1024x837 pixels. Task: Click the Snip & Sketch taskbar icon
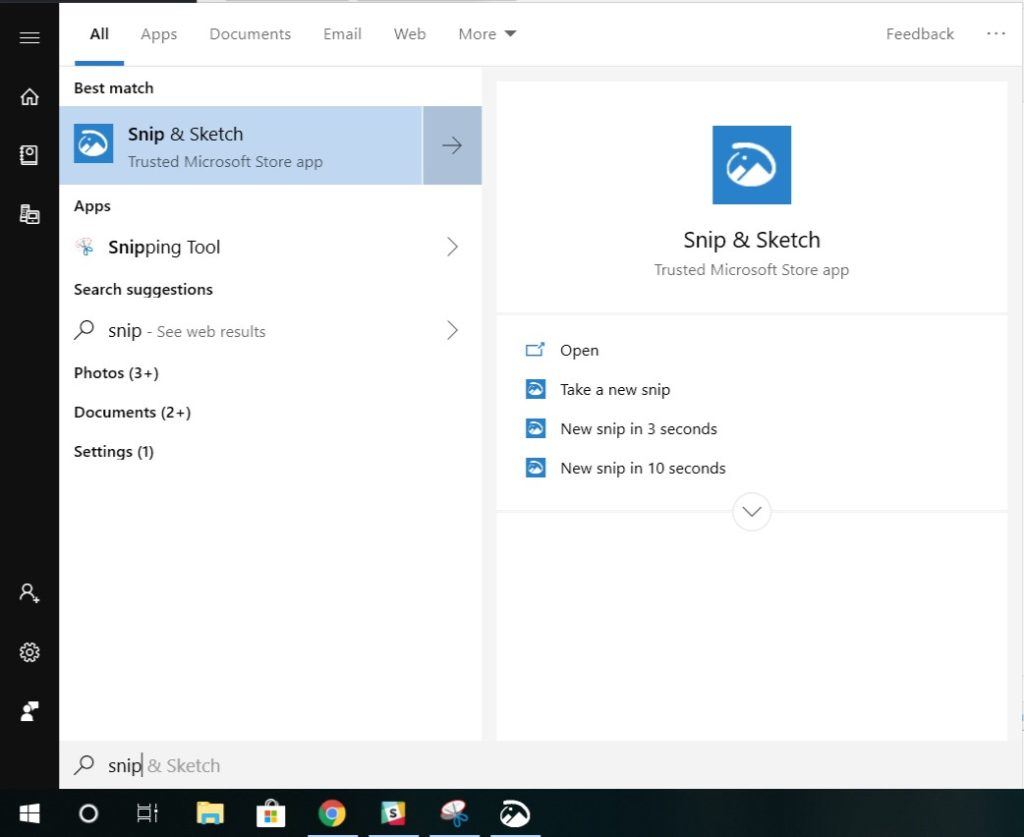514,813
